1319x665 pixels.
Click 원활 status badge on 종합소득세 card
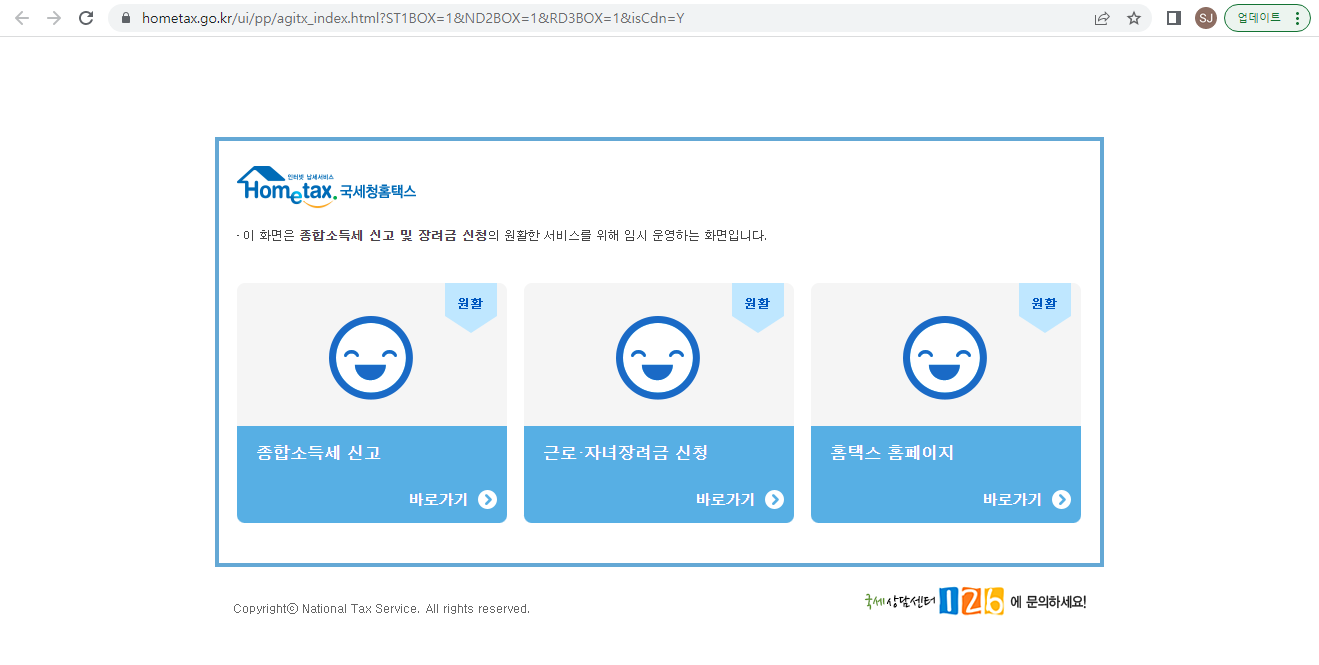[x=471, y=305]
